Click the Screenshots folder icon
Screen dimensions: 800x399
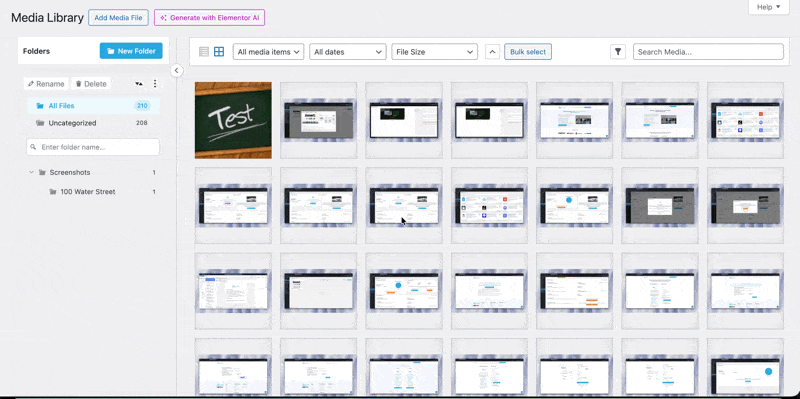42,172
